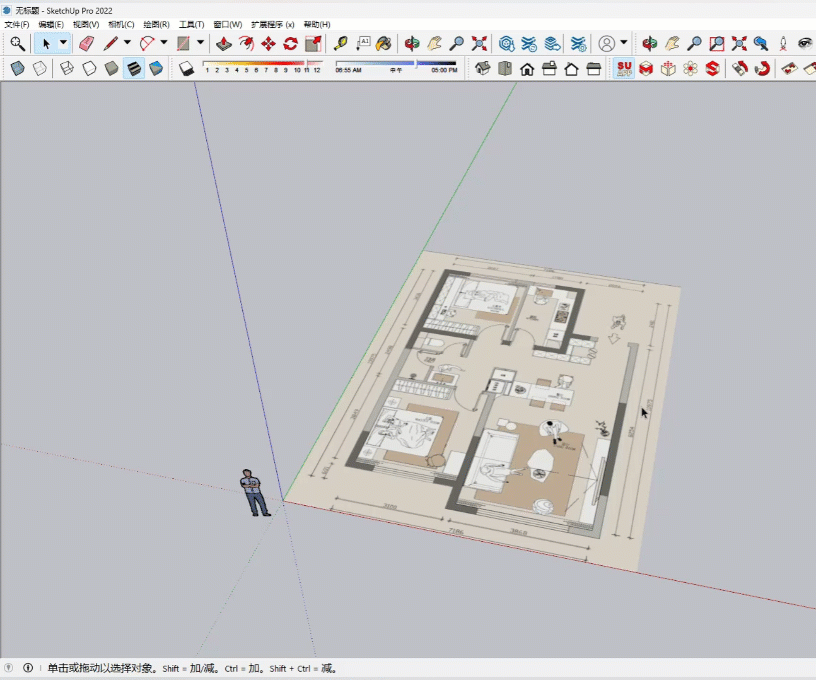This screenshot has width=816, height=680.
Task: Click the Previous view icon
Action: point(761,44)
